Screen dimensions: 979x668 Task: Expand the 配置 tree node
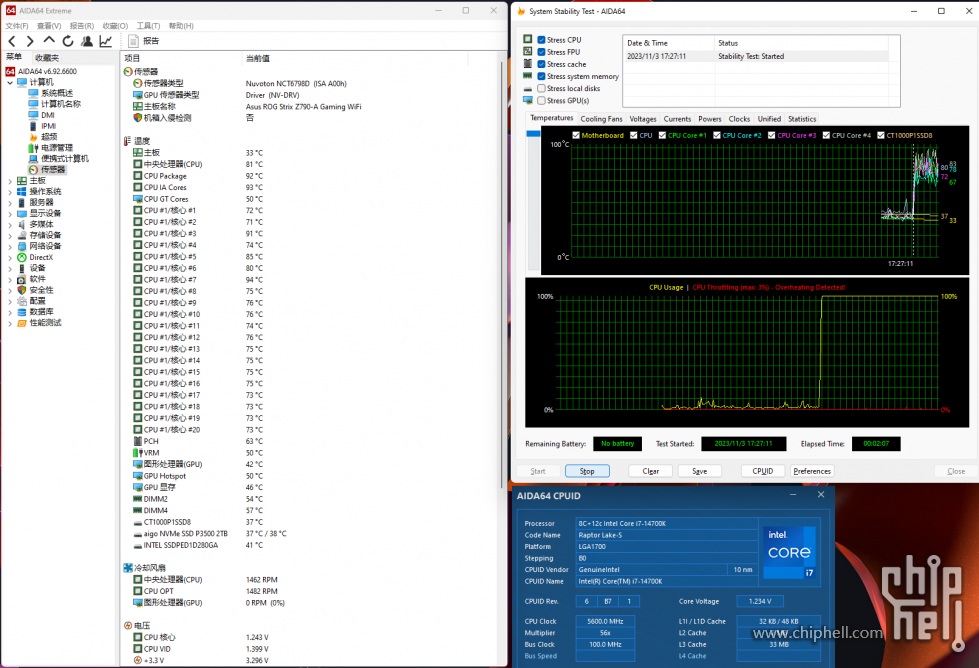[x=10, y=301]
